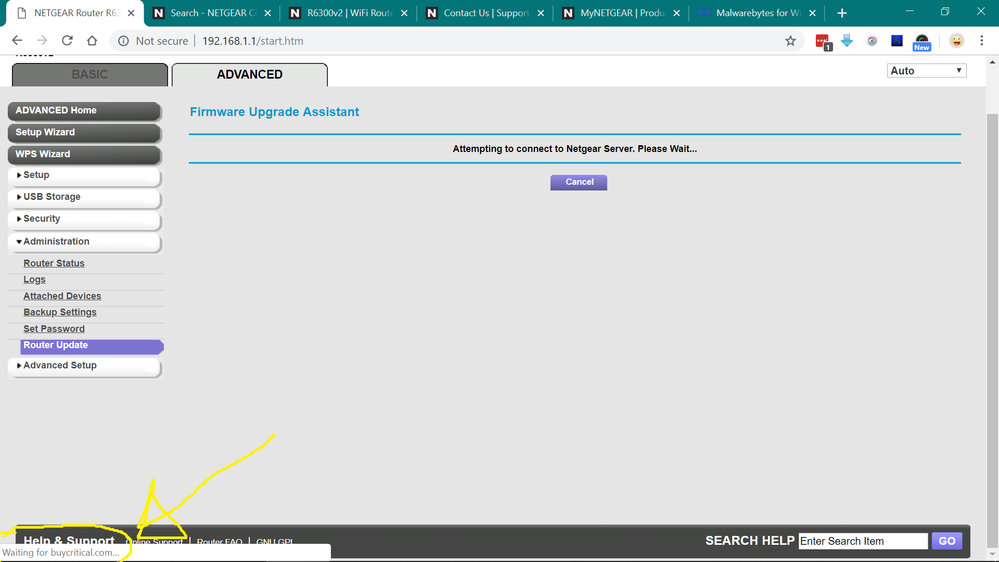Click the browser forward arrow
The image size is (999, 562).
[x=42, y=41]
